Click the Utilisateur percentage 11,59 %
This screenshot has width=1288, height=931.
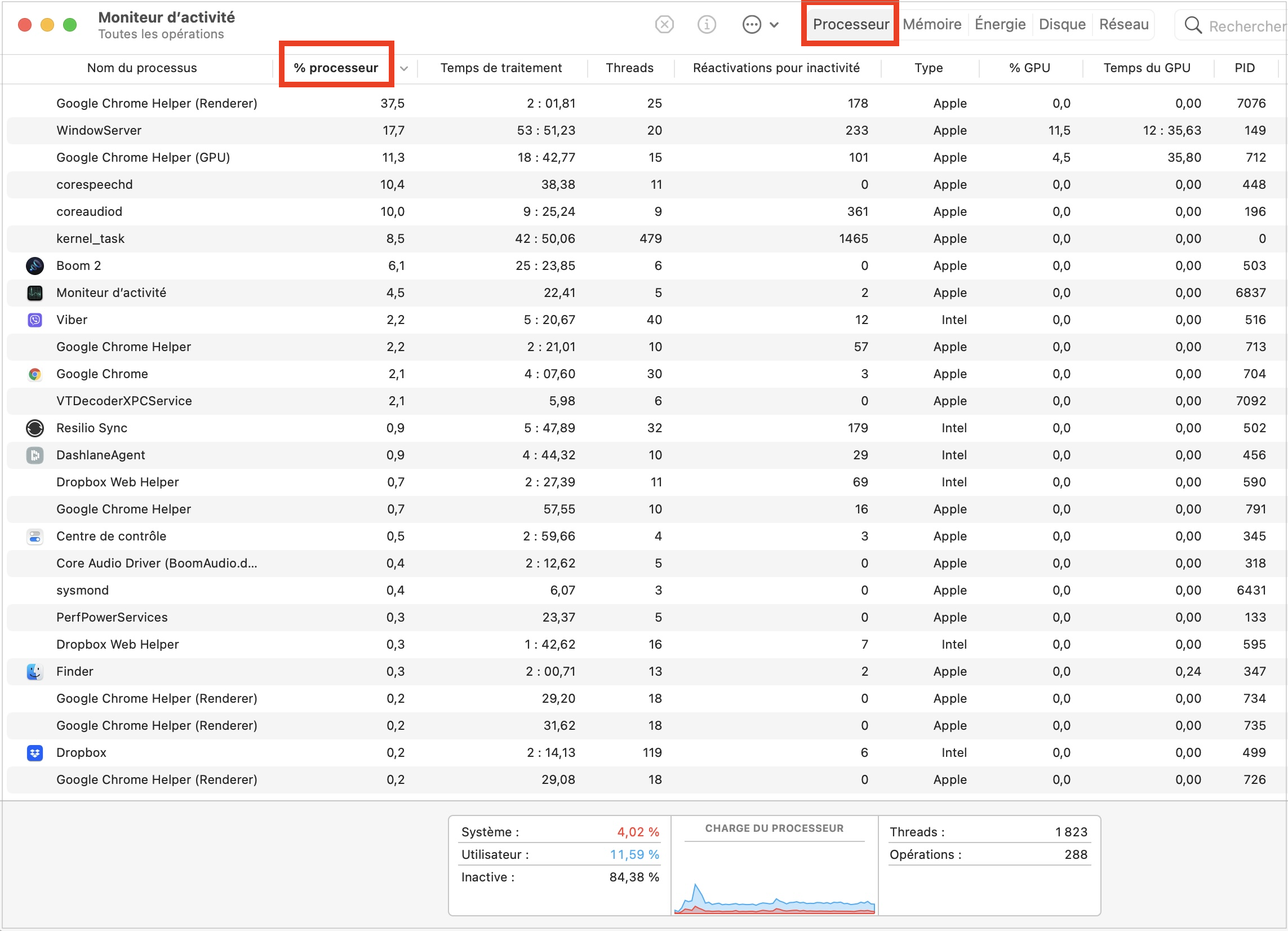634,855
